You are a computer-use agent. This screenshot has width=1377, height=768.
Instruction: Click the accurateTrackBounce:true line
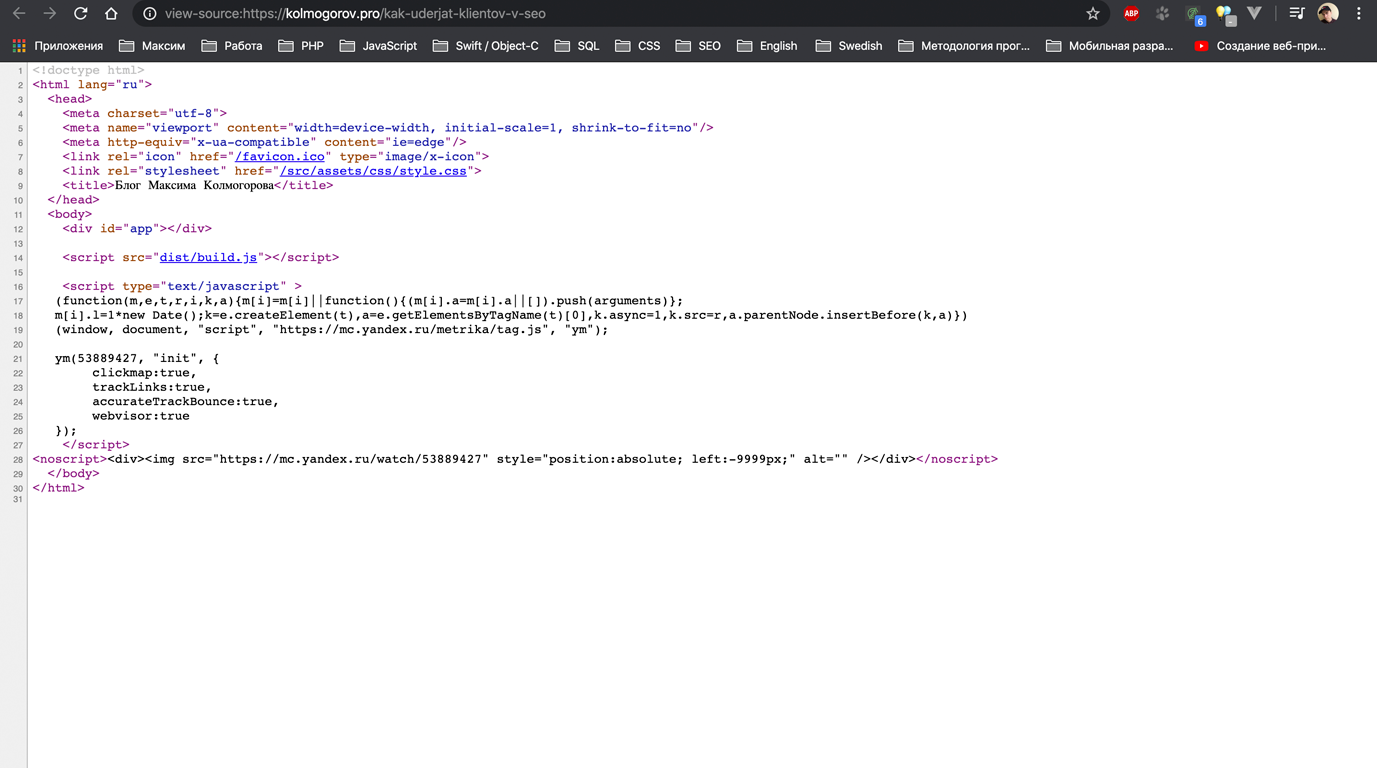185,402
